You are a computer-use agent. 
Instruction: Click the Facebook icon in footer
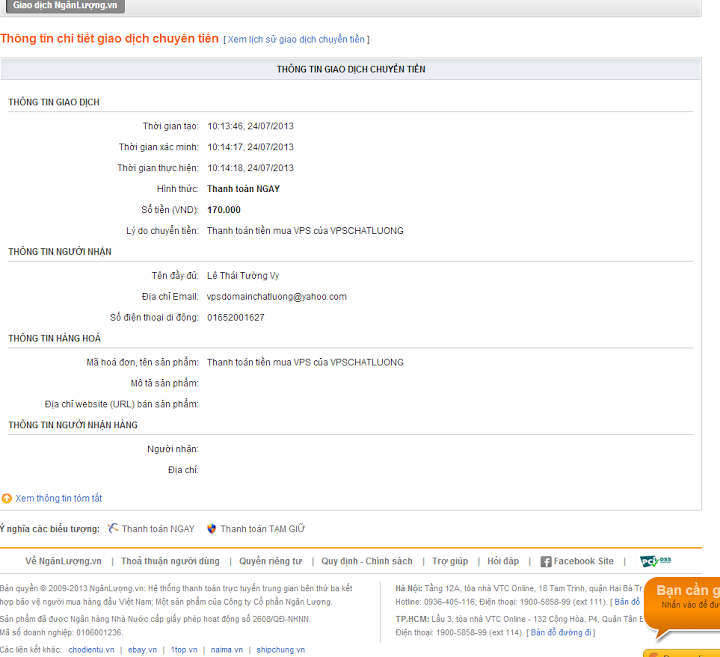[546, 562]
